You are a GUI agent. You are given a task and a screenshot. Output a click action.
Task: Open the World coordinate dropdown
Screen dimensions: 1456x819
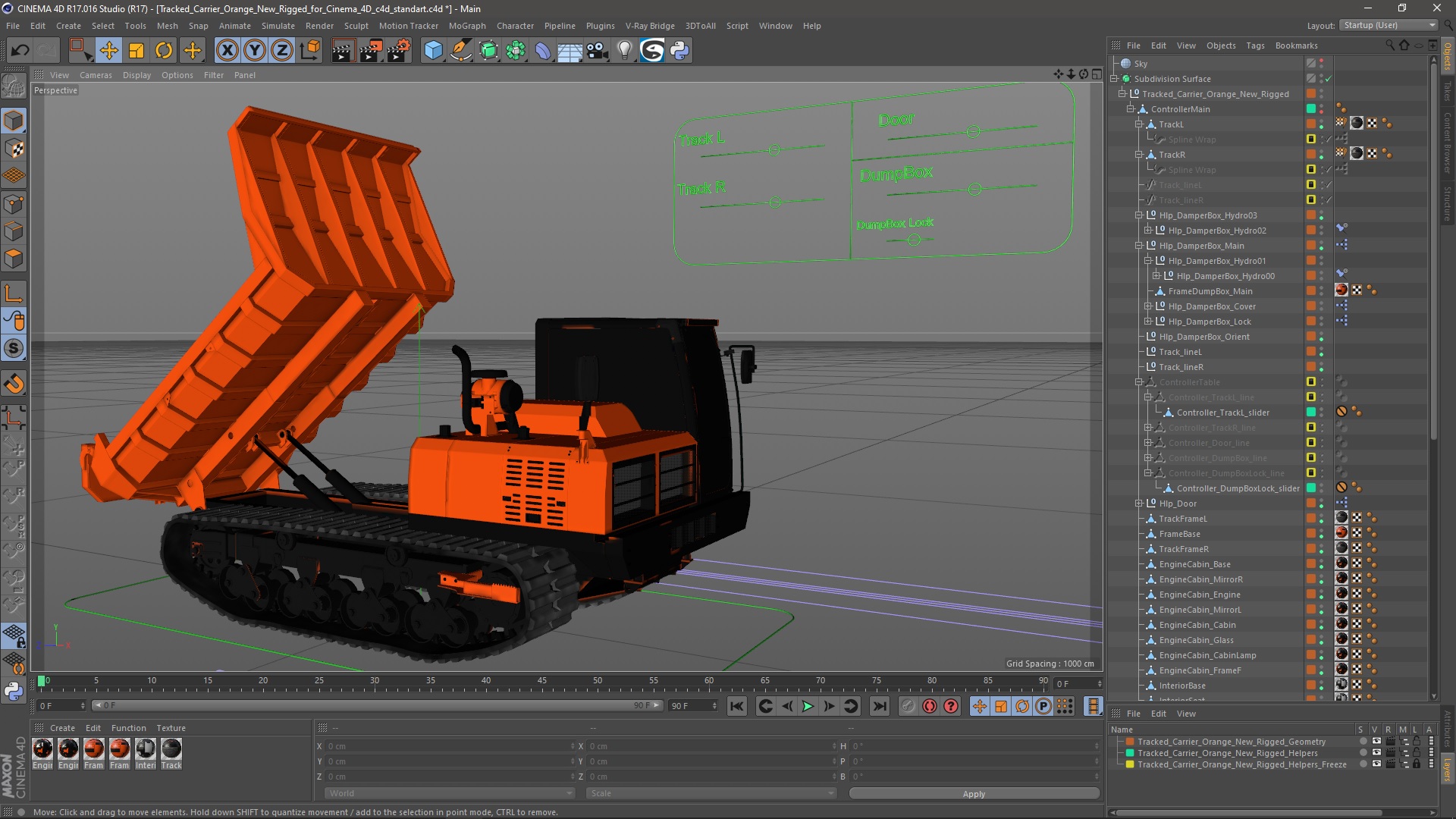449,793
